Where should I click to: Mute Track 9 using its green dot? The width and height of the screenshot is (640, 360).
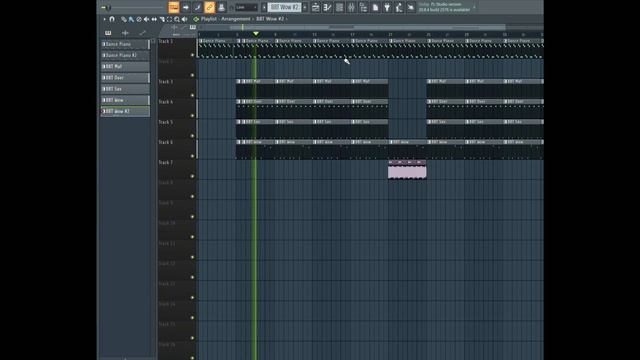click(x=192, y=217)
